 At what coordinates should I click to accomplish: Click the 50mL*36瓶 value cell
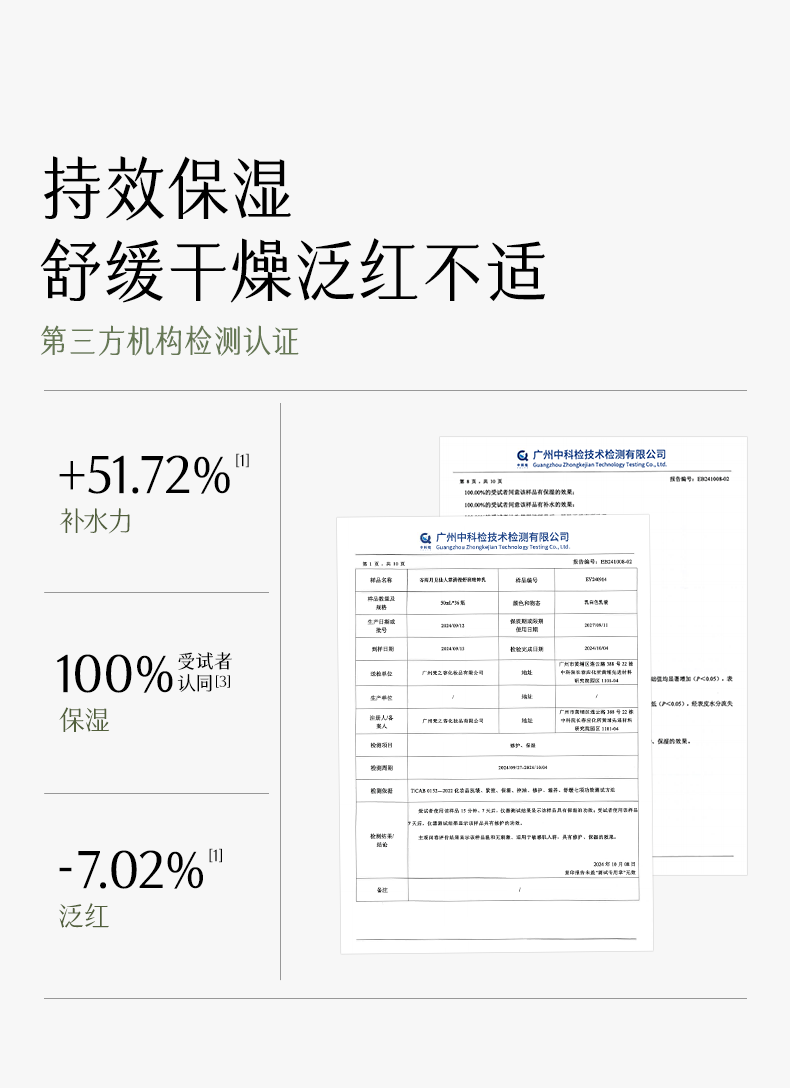(453, 603)
